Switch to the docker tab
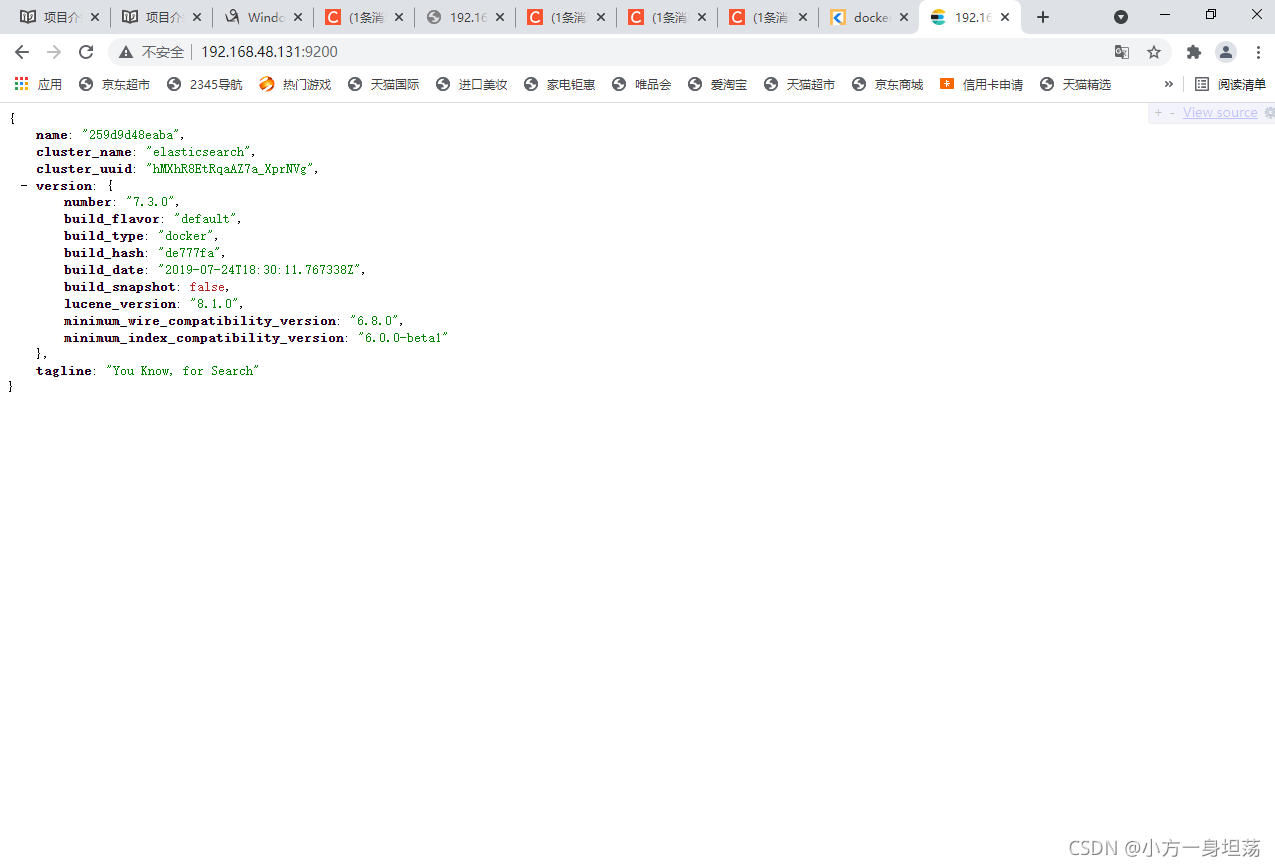Image resolution: width=1275 pixels, height=867 pixels. coord(868,17)
